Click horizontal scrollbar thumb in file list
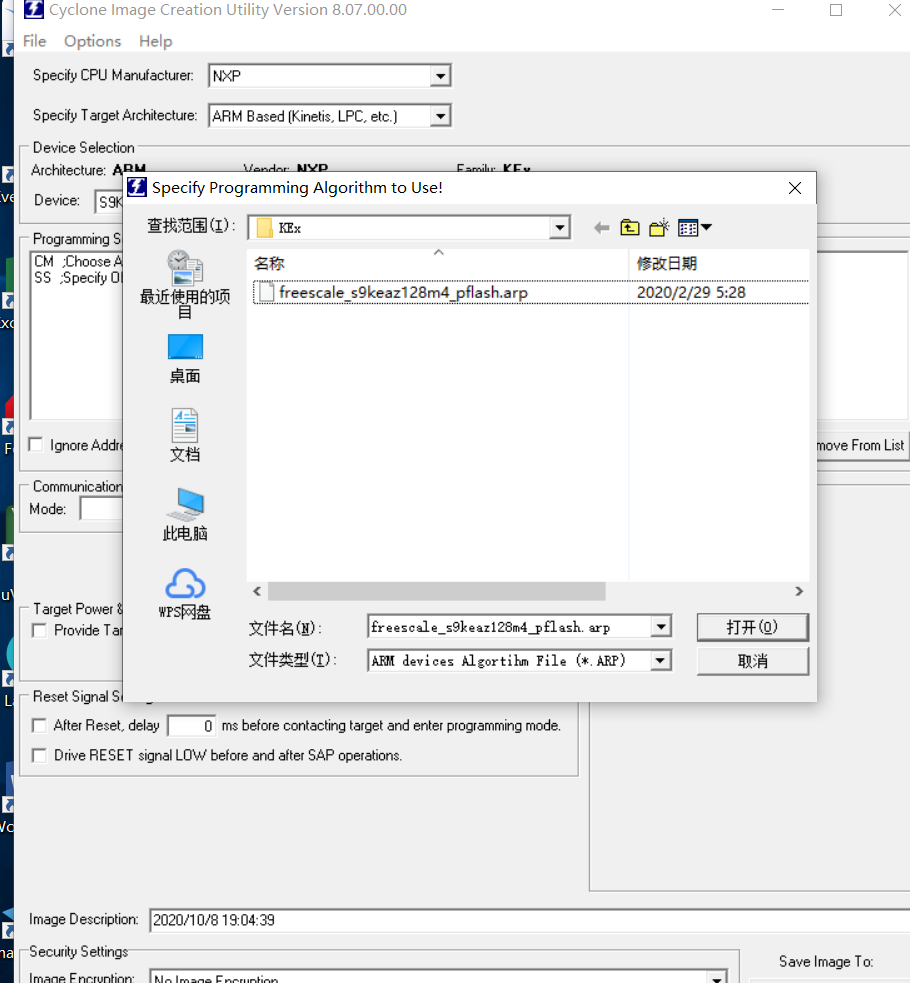This screenshot has width=910, height=983. point(436,591)
